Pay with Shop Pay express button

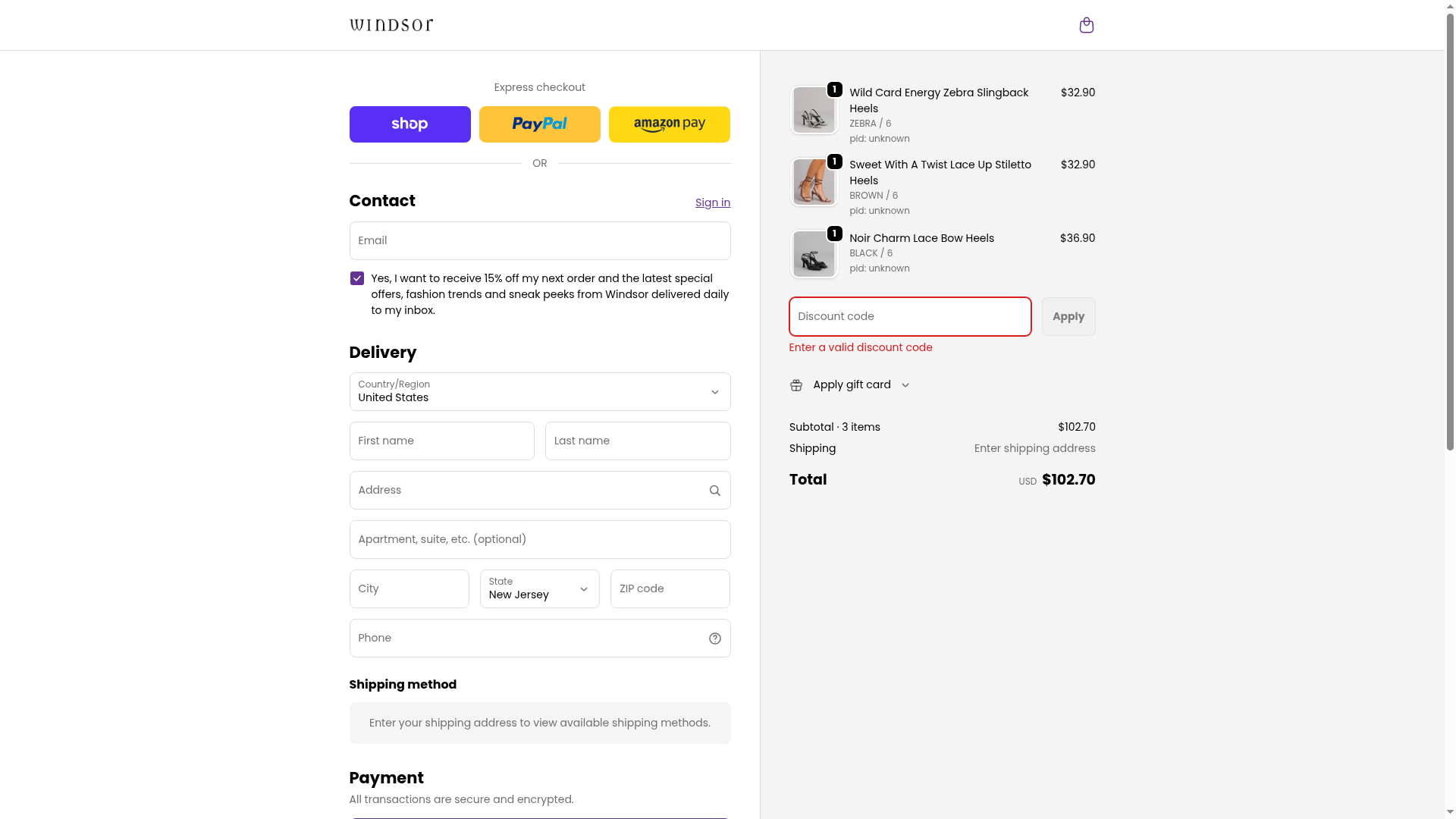[409, 124]
